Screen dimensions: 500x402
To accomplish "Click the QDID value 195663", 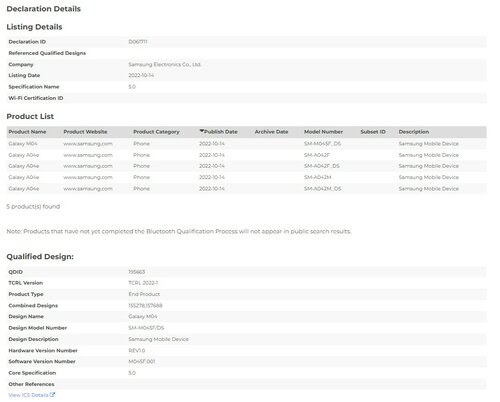I will point(137,272).
